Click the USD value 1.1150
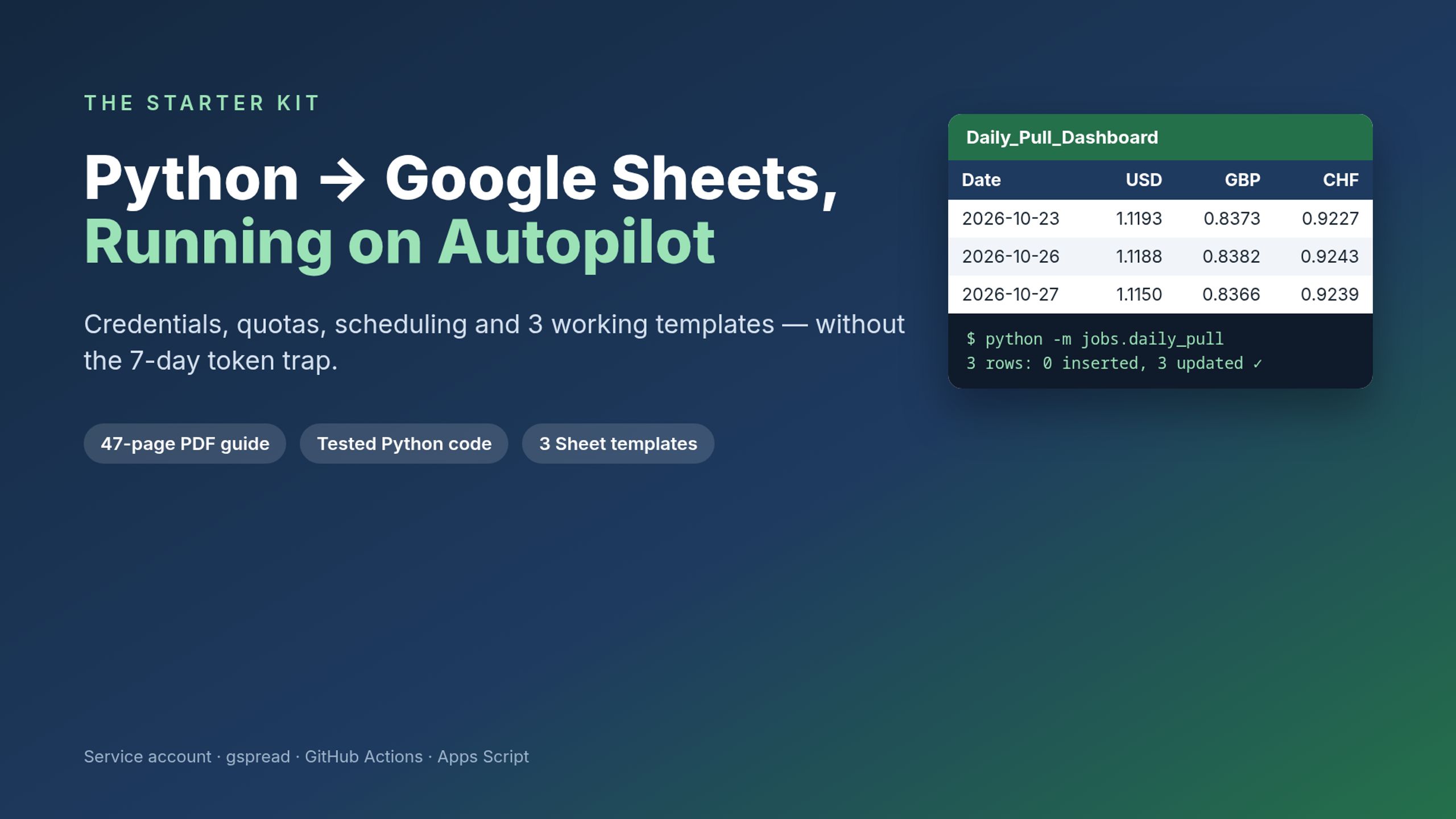The image size is (1456, 819). [1139, 295]
